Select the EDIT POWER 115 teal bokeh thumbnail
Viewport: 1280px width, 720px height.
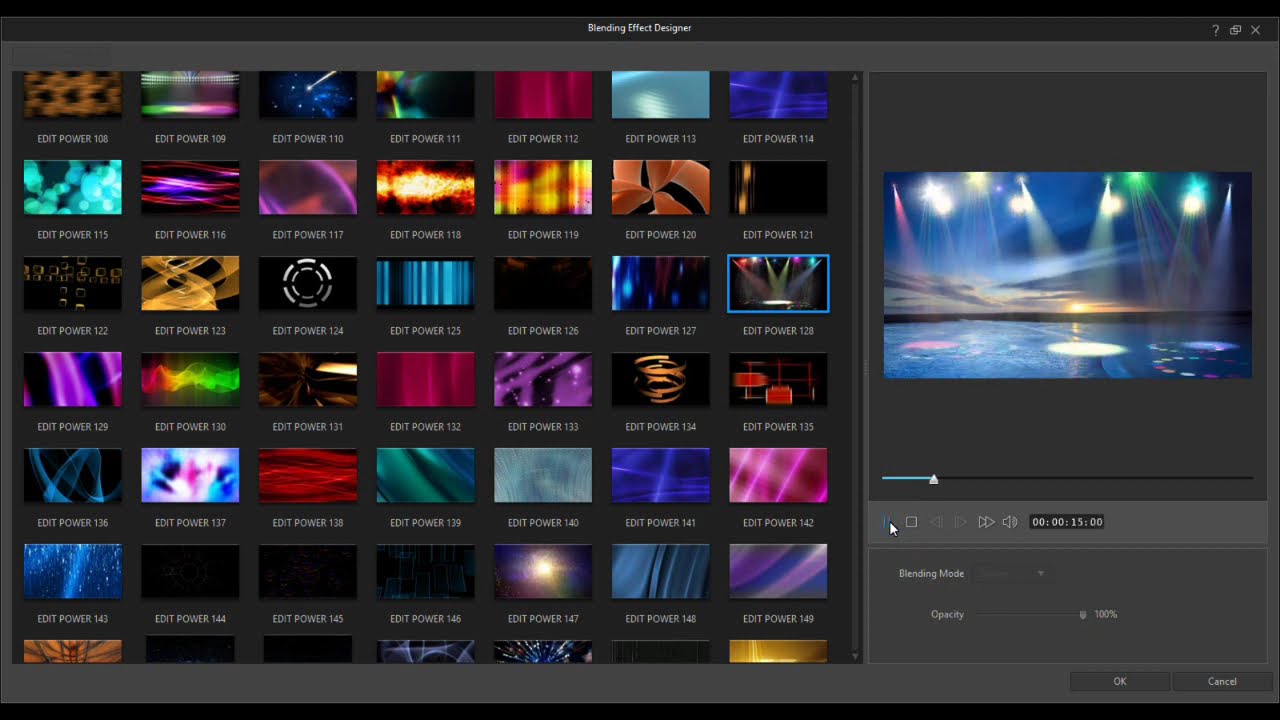[73, 187]
